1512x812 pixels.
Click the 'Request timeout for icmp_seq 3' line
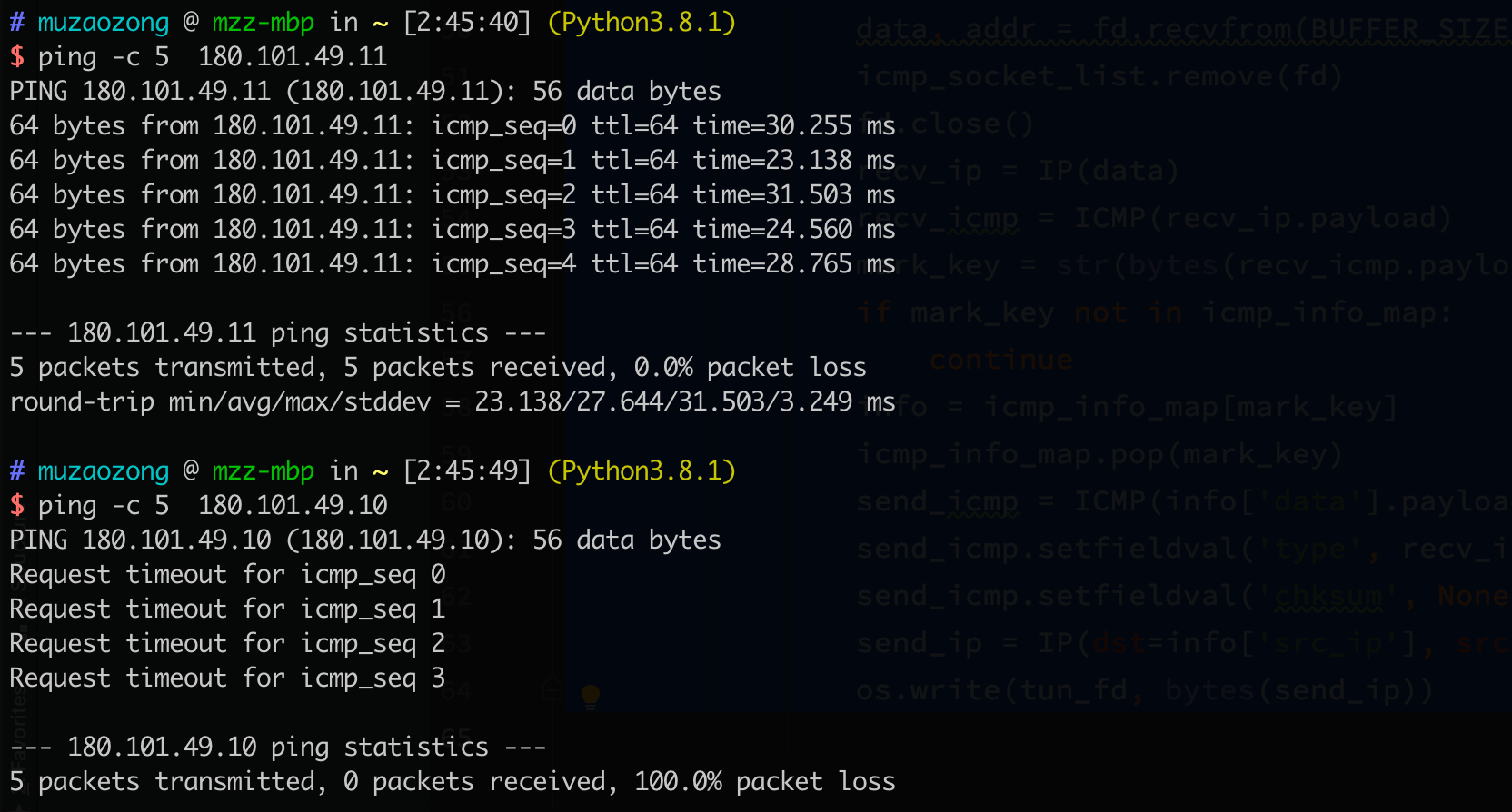[227, 678]
